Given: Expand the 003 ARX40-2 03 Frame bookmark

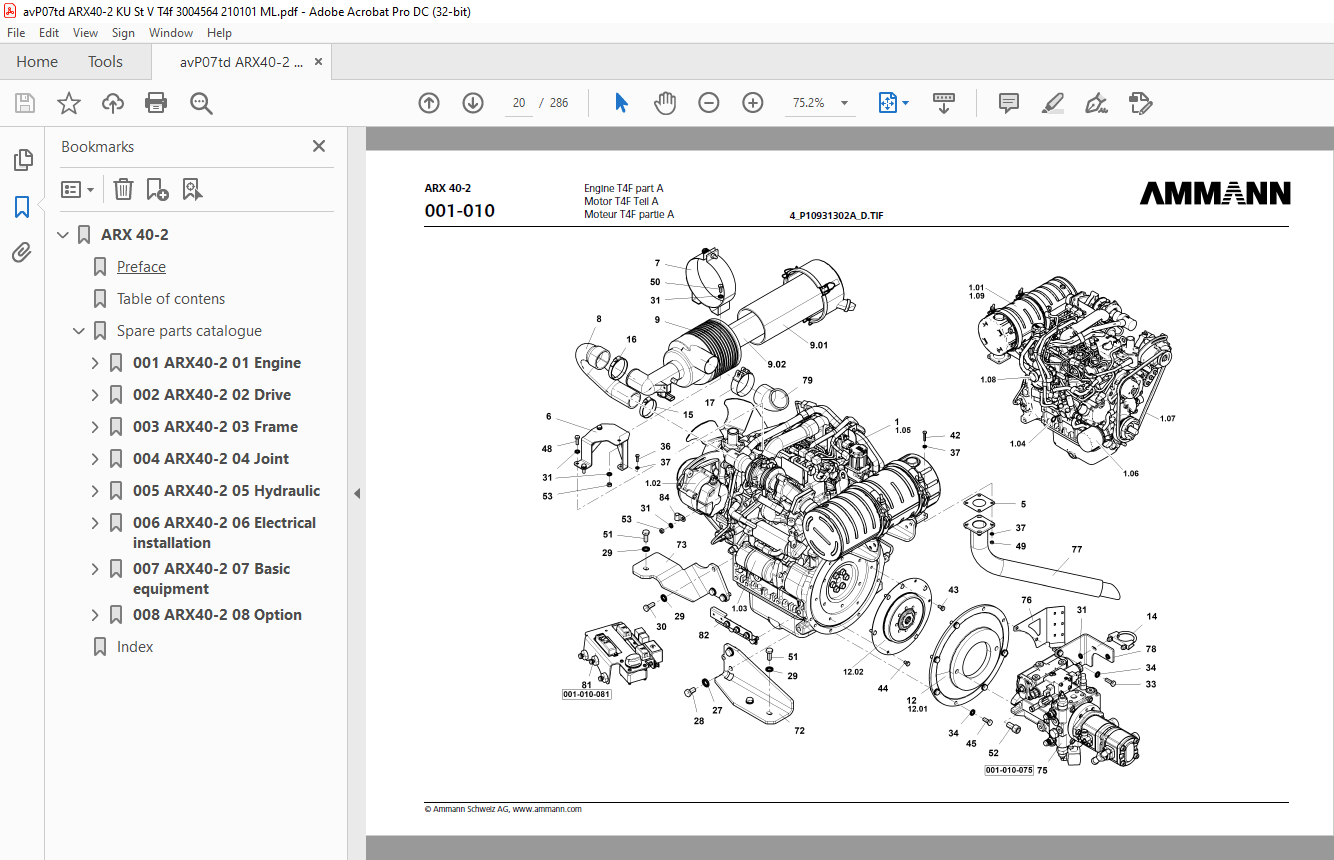Looking at the screenshot, I should click(x=95, y=427).
